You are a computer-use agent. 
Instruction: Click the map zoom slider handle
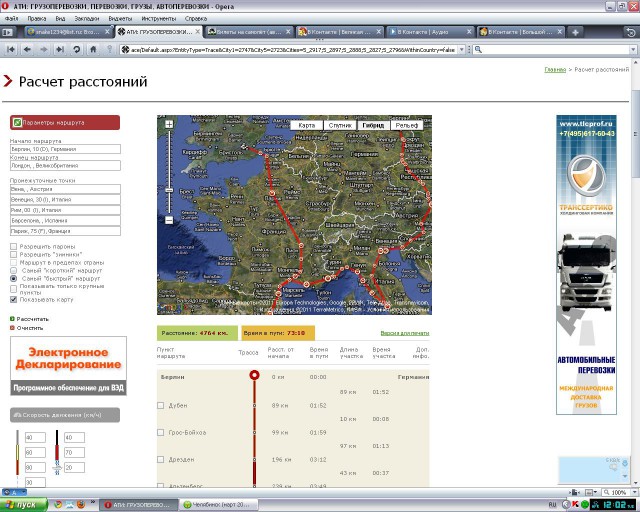click(169, 190)
